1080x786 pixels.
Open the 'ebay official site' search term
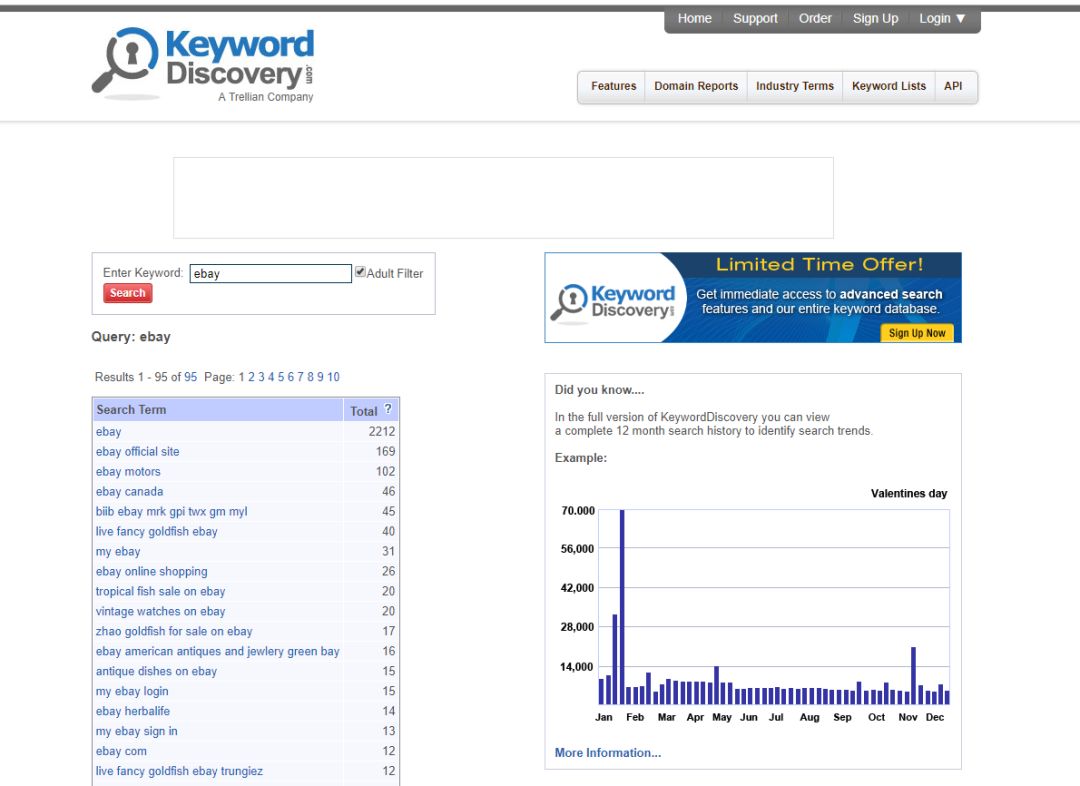click(x=138, y=452)
